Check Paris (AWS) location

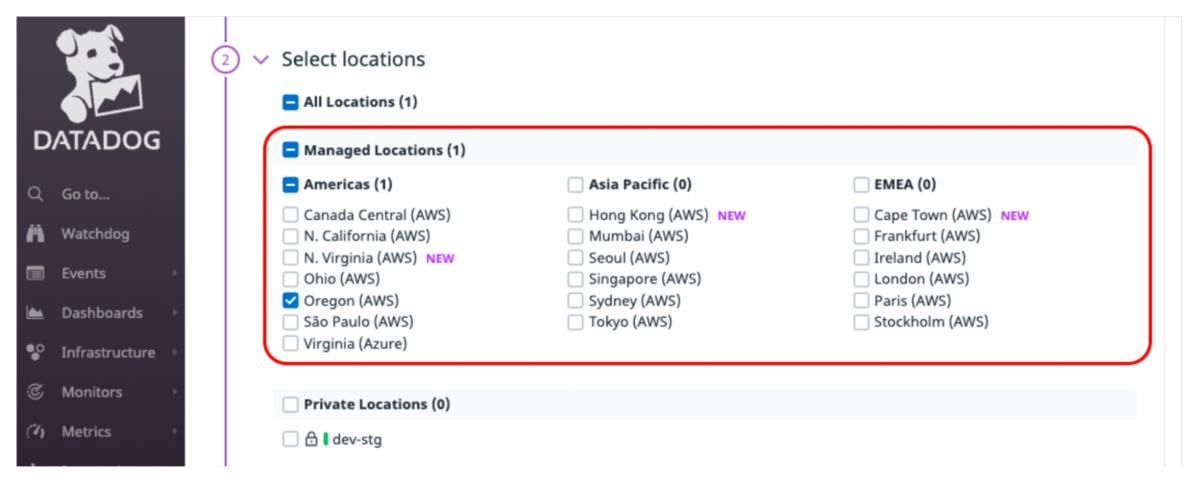click(x=861, y=300)
